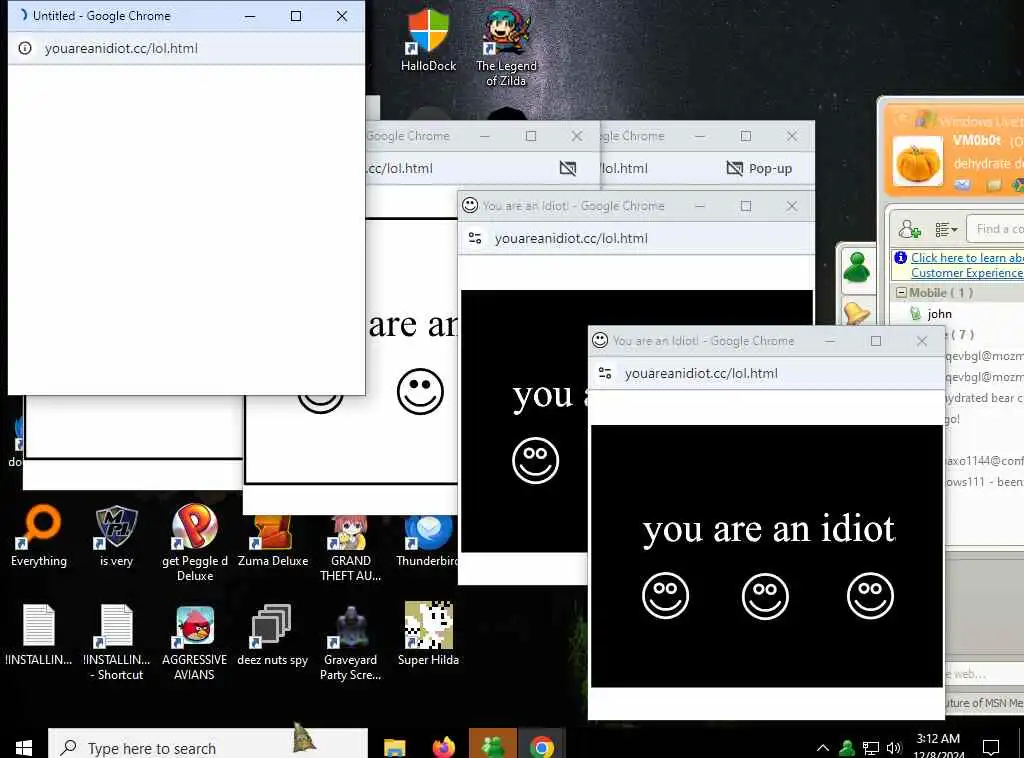Launch get Peggle d Deluxe icon
Viewport: 1024px width, 758px height.
click(x=195, y=542)
